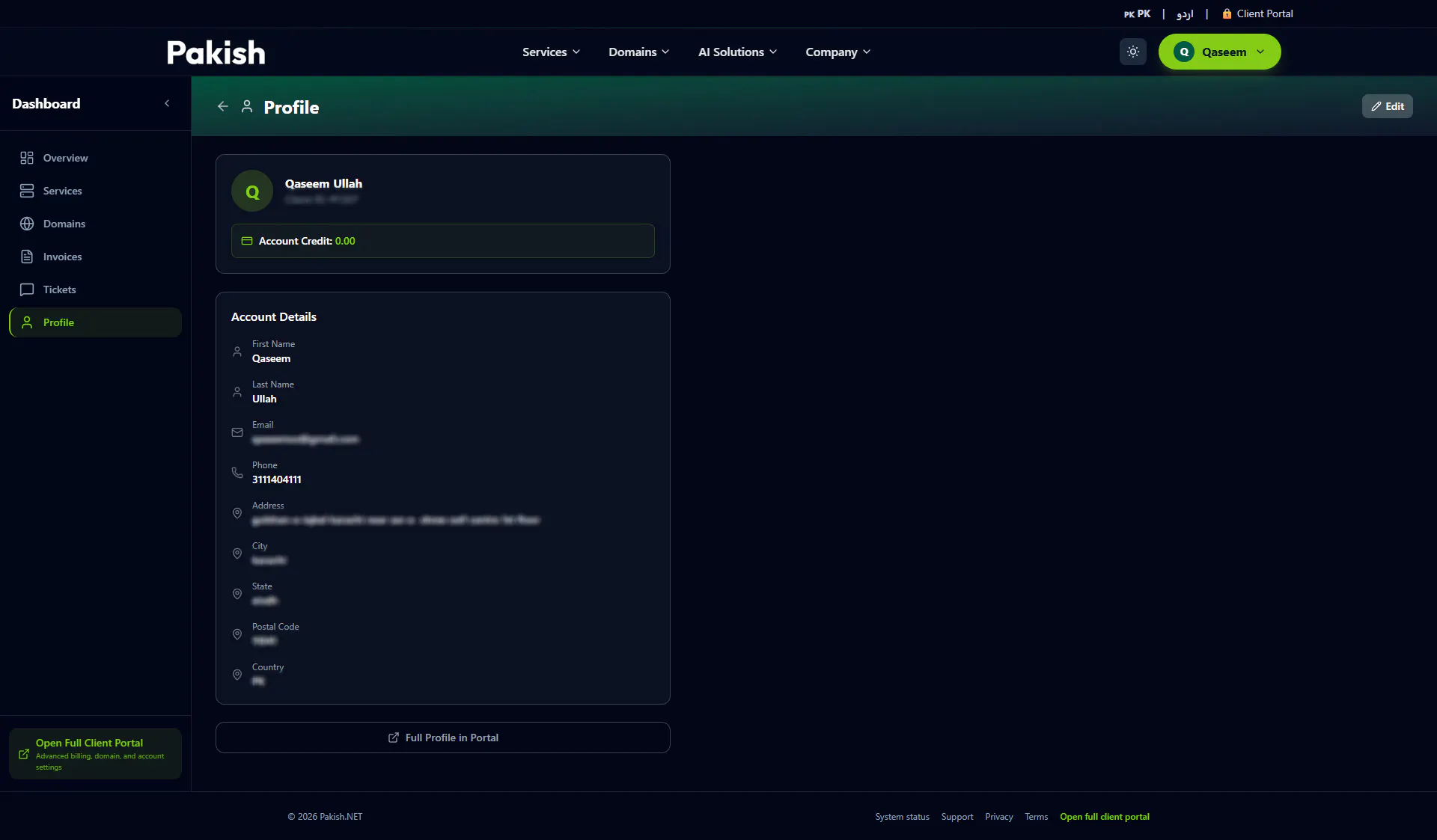Click the location pin next to State
This screenshot has height=840, width=1437.
click(237, 594)
